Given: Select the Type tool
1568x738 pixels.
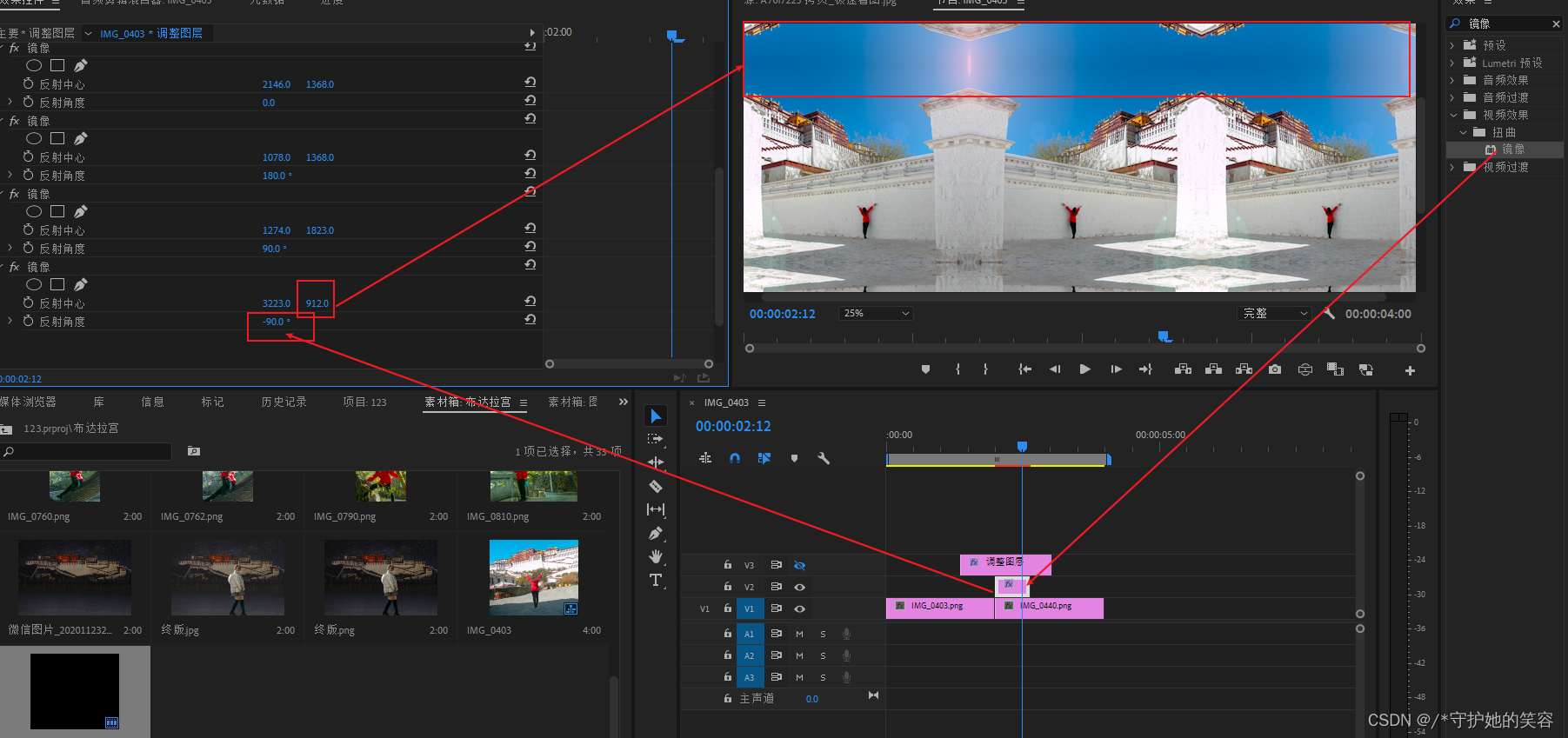Looking at the screenshot, I should tap(656, 580).
